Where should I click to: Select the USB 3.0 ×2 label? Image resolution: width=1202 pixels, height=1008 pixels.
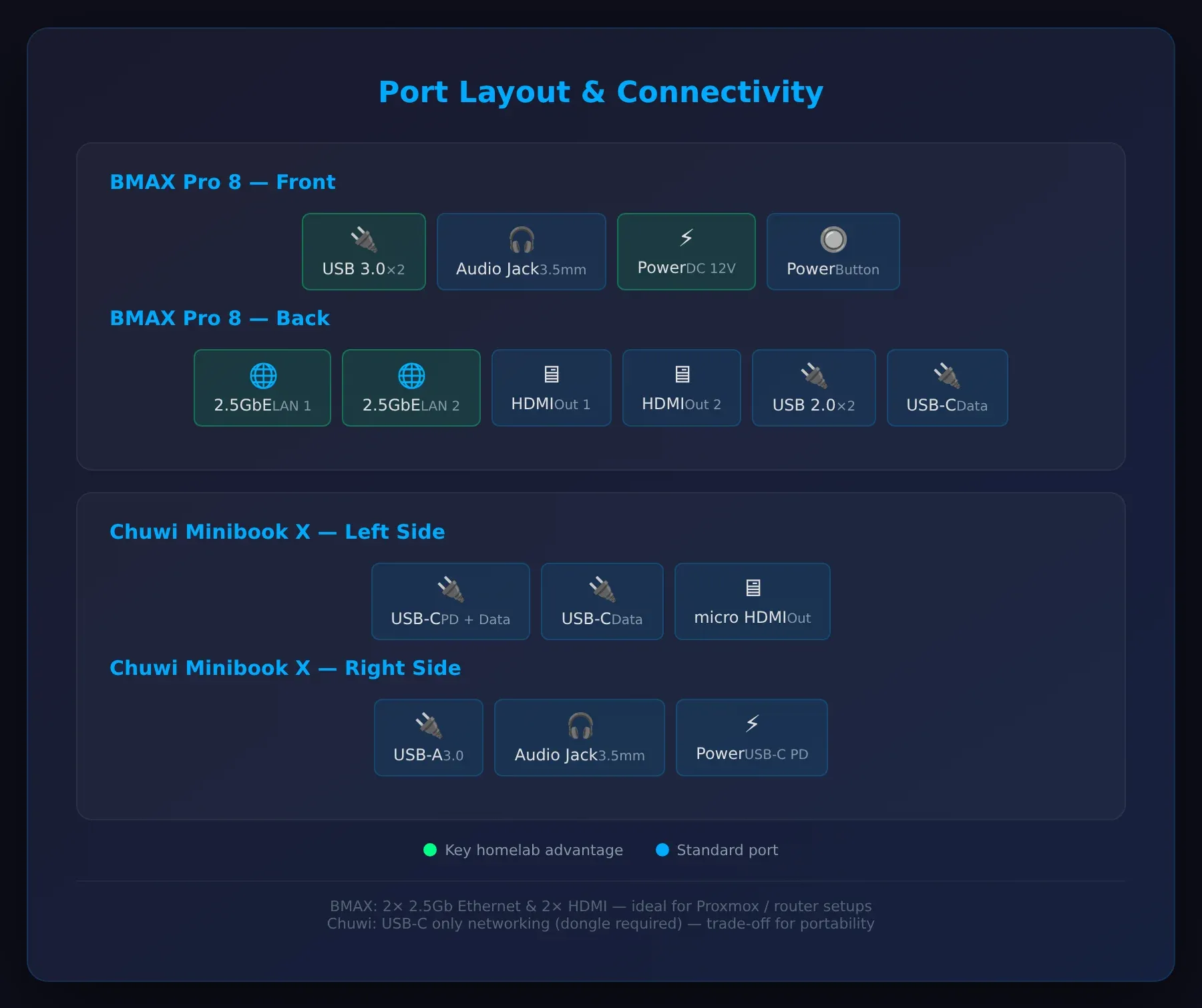coord(364,269)
